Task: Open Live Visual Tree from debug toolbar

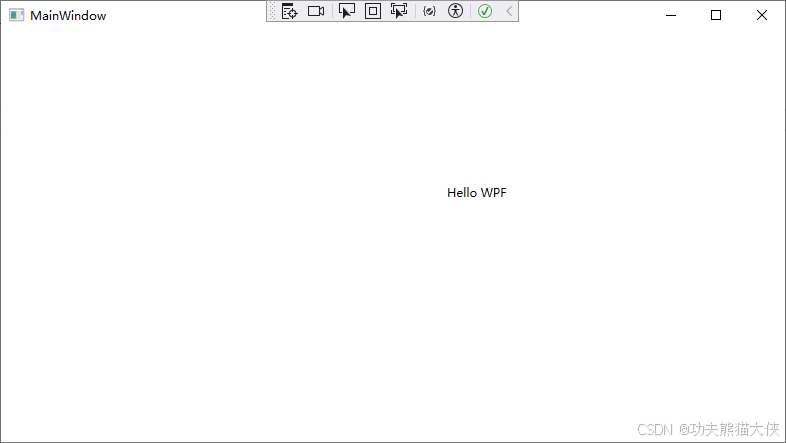Action: click(289, 11)
